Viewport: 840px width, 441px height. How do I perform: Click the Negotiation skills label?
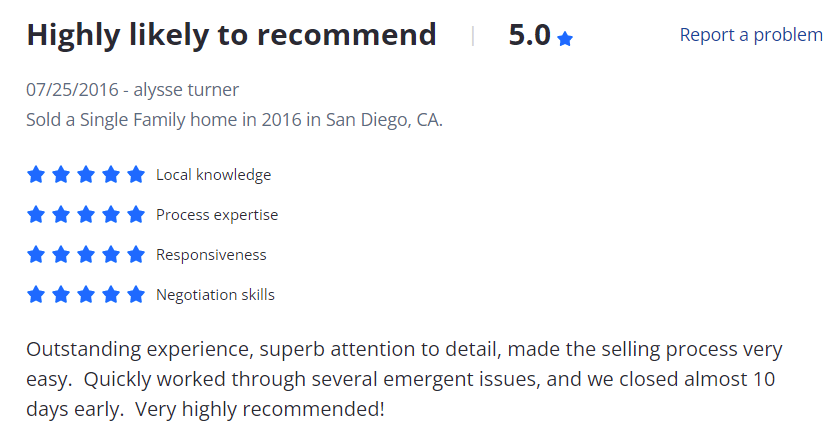pyautogui.click(x=215, y=295)
